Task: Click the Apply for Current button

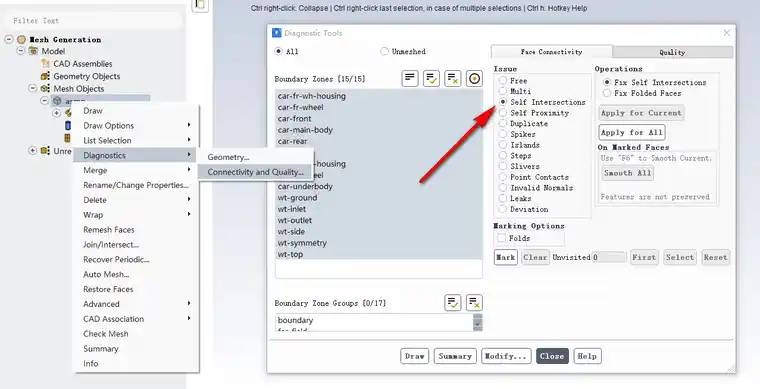Action: pos(641,113)
